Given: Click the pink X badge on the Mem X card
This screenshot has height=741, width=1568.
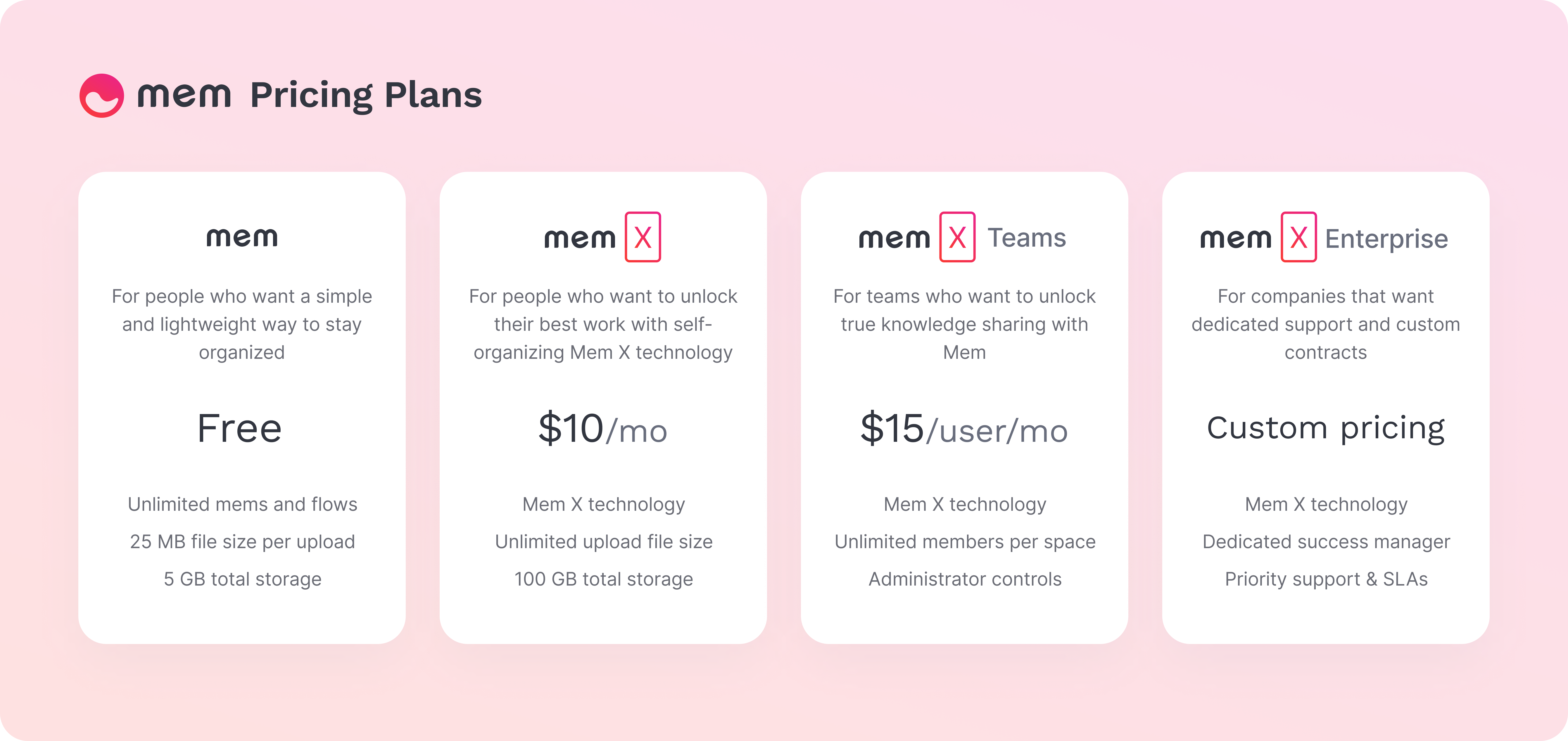Looking at the screenshot, I should pyautogui.click(x=643, y=237).
